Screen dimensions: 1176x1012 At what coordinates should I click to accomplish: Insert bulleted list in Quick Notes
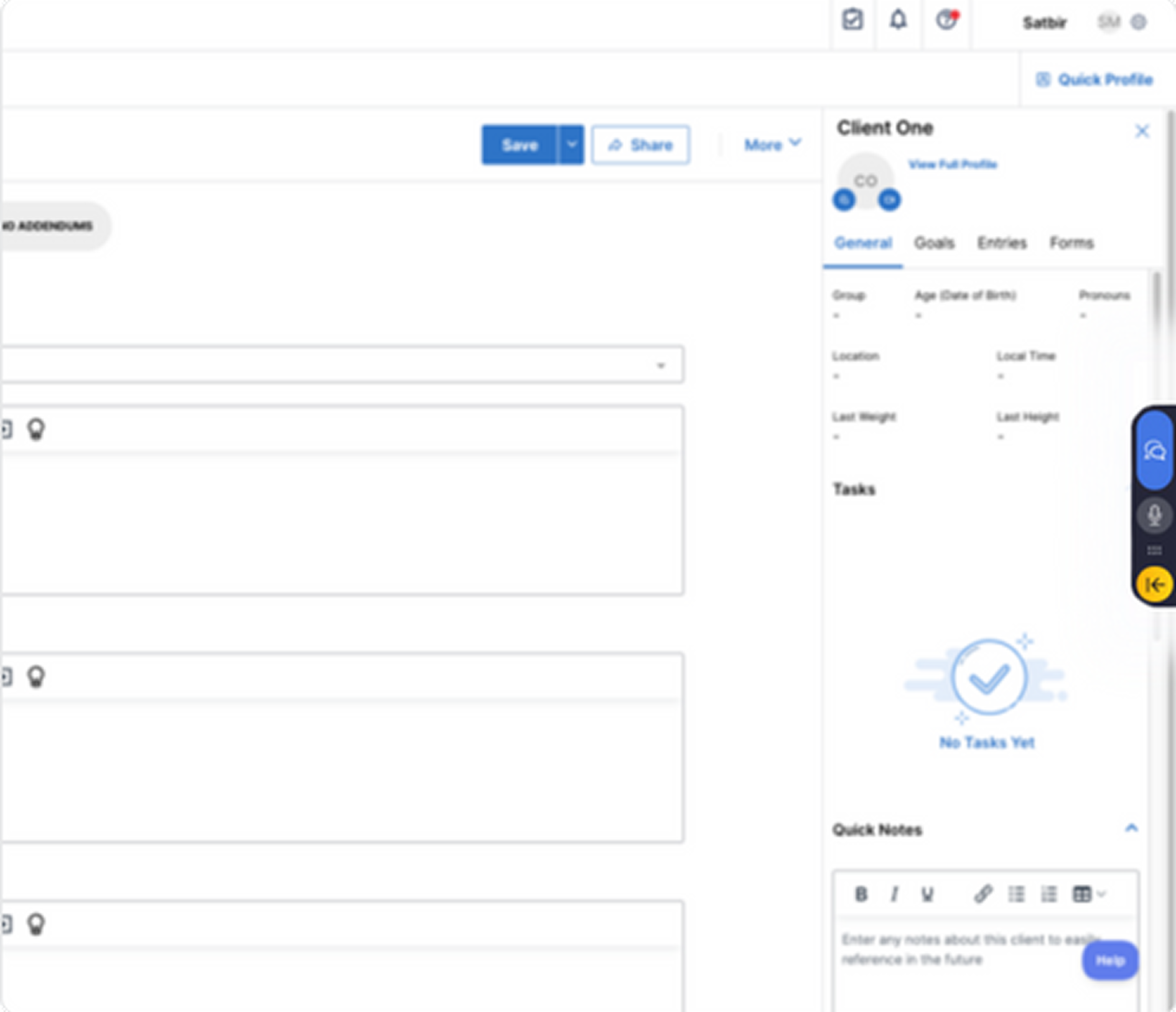point(1016,894)
